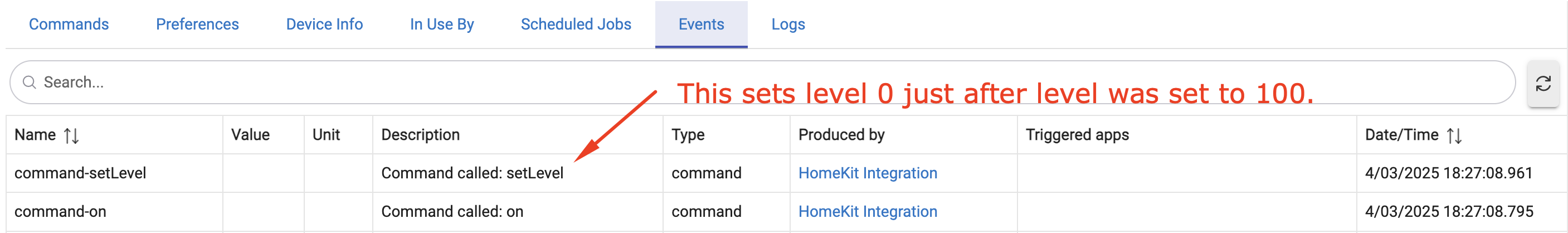Focus the Search events input field
Image resolution: width=1568 pixels, height=233 pixels.
763,82
